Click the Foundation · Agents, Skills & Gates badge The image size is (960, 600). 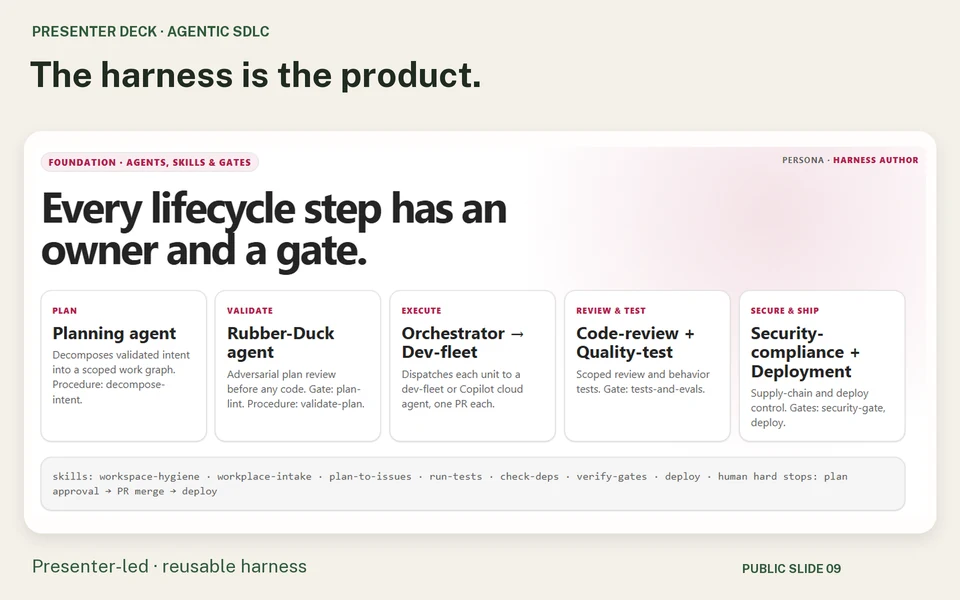pos(150,162)
